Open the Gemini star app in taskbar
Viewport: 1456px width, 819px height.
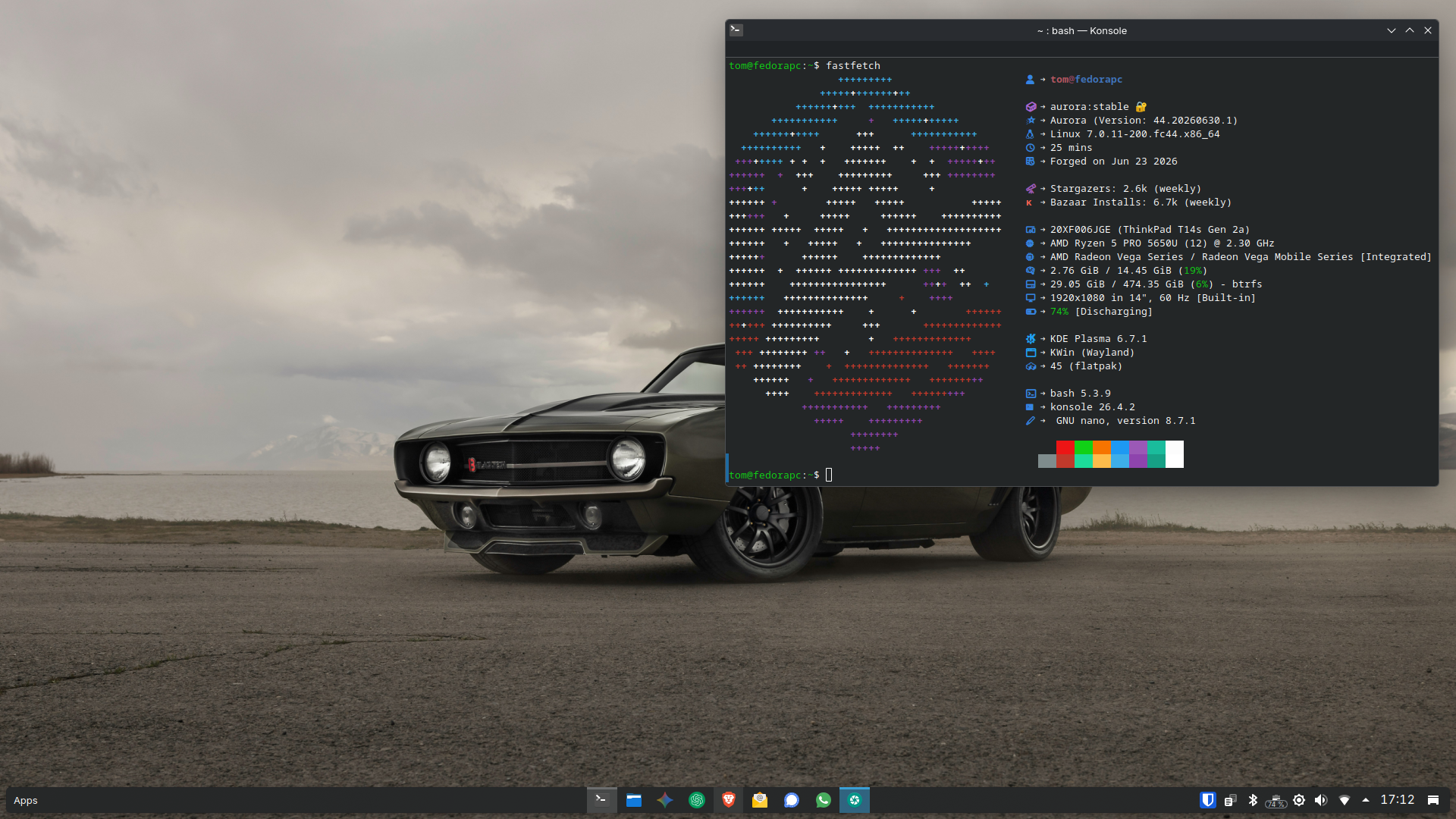pos(665,800)
